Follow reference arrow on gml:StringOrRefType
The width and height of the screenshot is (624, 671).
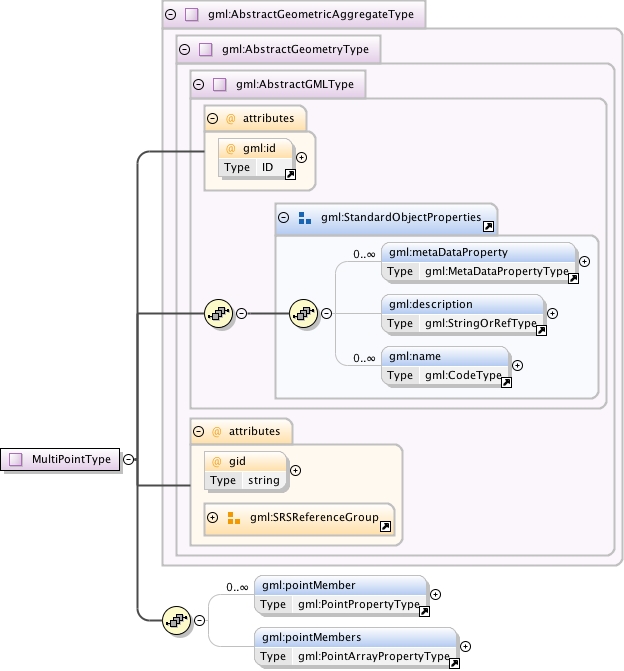coord(541,331)
